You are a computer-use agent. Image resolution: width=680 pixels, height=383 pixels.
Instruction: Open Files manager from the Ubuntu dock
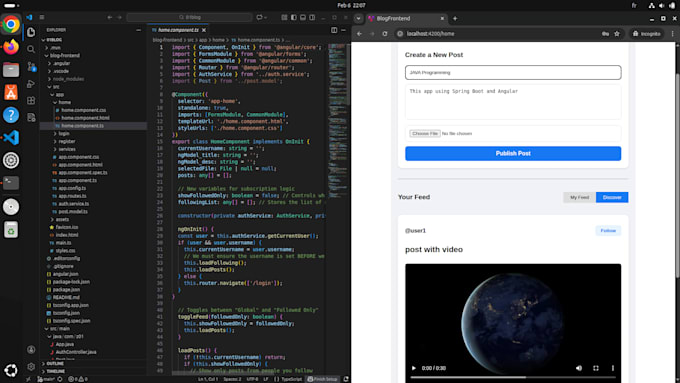coord(11,69)
